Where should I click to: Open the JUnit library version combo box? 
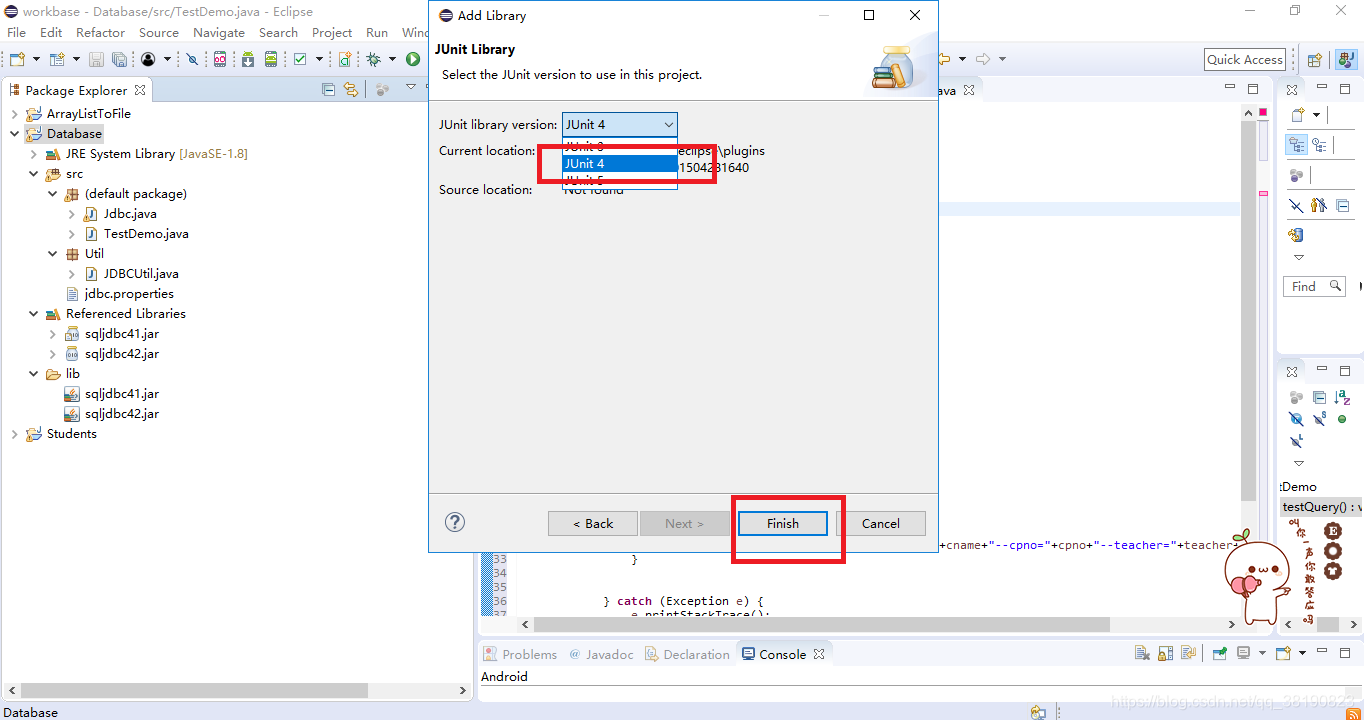[620, 125]
